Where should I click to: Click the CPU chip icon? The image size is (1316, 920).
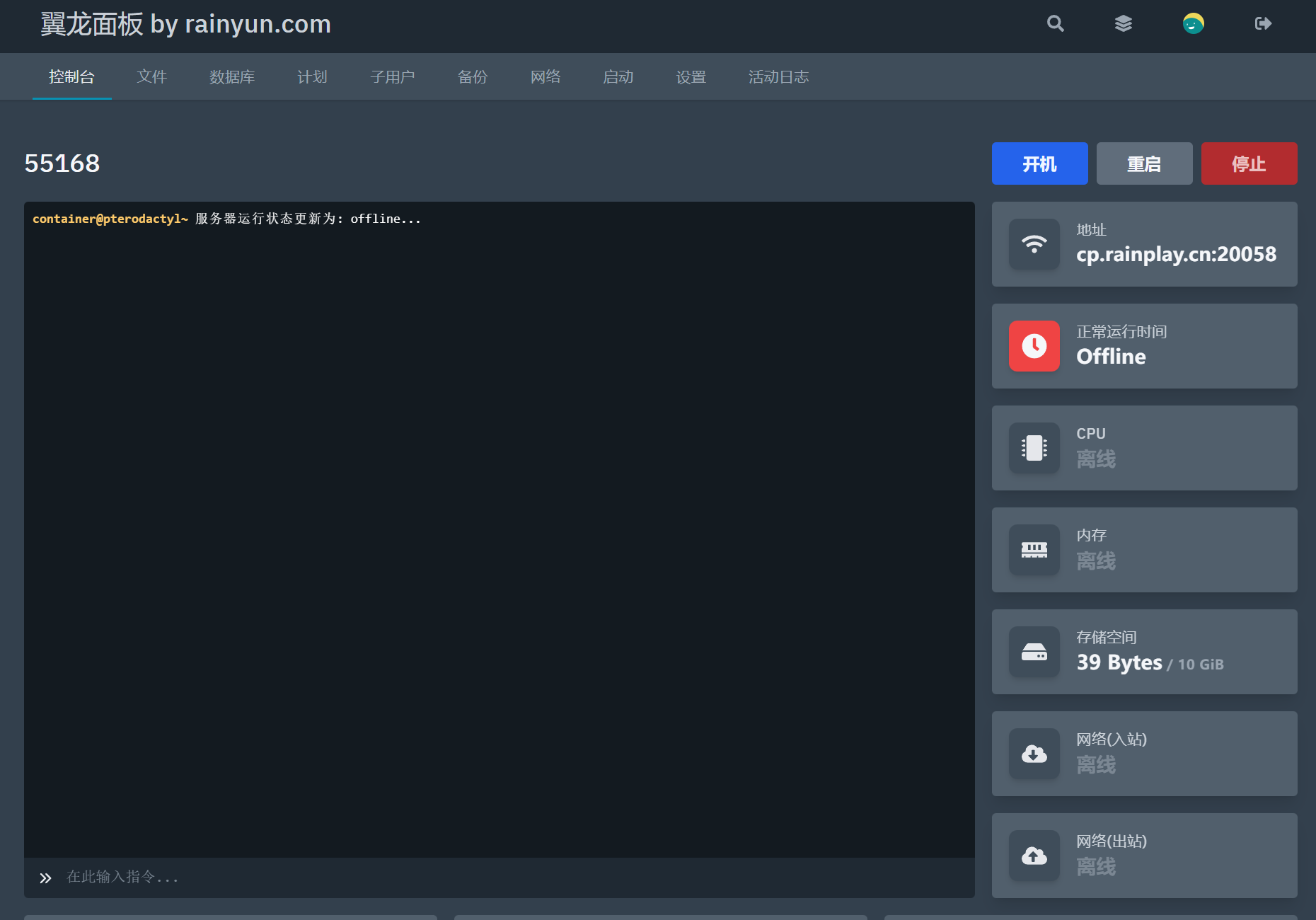[1034, 448]
